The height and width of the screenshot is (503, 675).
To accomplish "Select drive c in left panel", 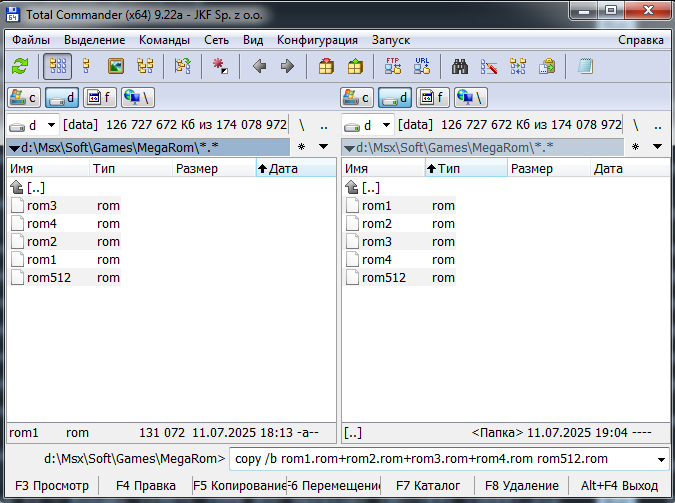I will click(x=24, y=98).
